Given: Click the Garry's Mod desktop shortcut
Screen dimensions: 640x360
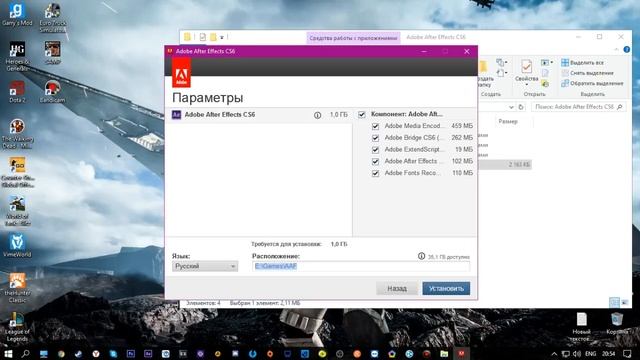Looking at the screenshot, I should click(17, 15).
